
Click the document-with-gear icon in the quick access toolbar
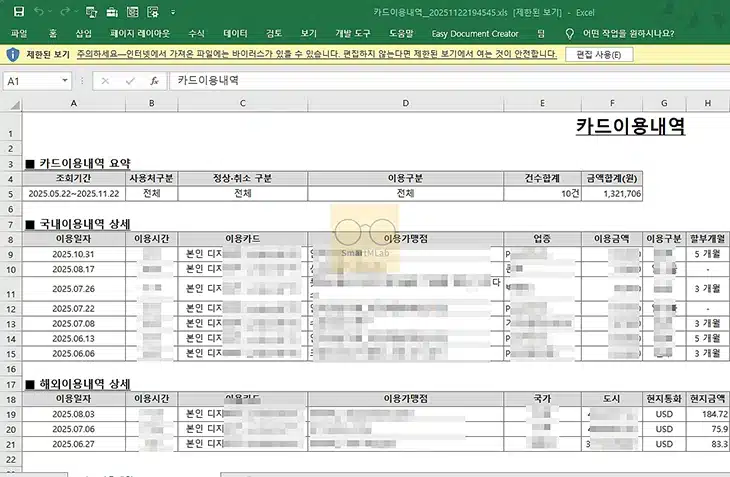point(153,12)
